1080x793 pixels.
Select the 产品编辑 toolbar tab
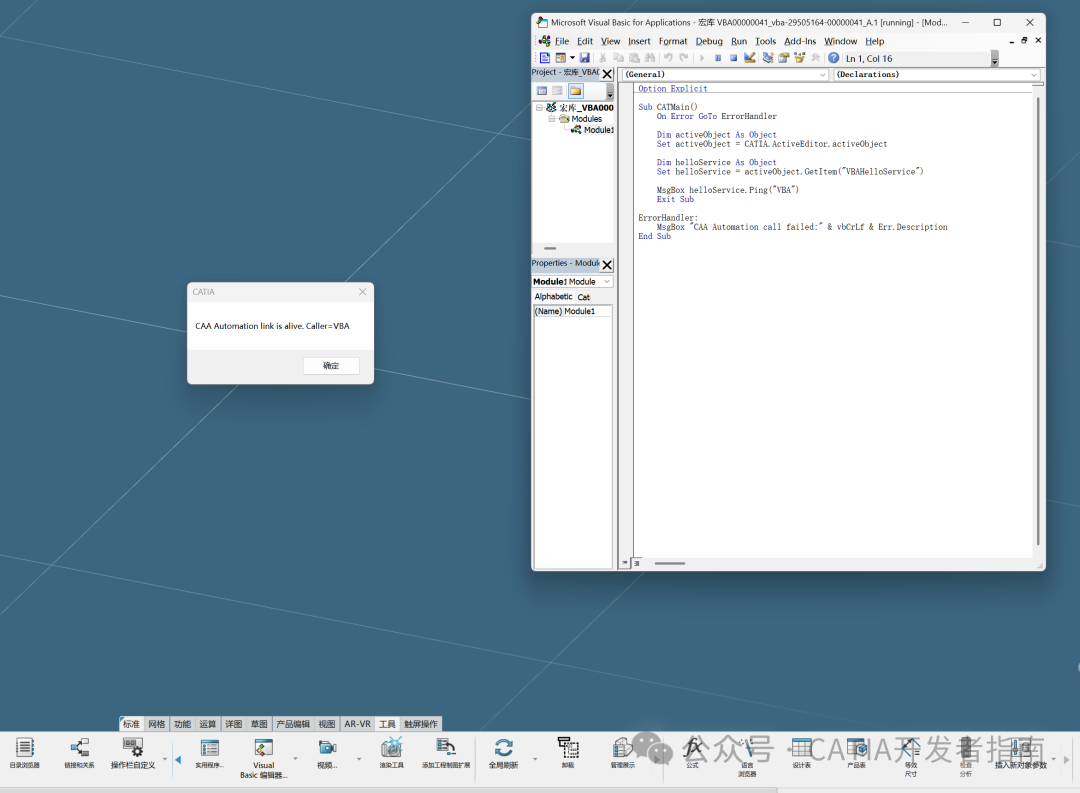pos(293,724)
